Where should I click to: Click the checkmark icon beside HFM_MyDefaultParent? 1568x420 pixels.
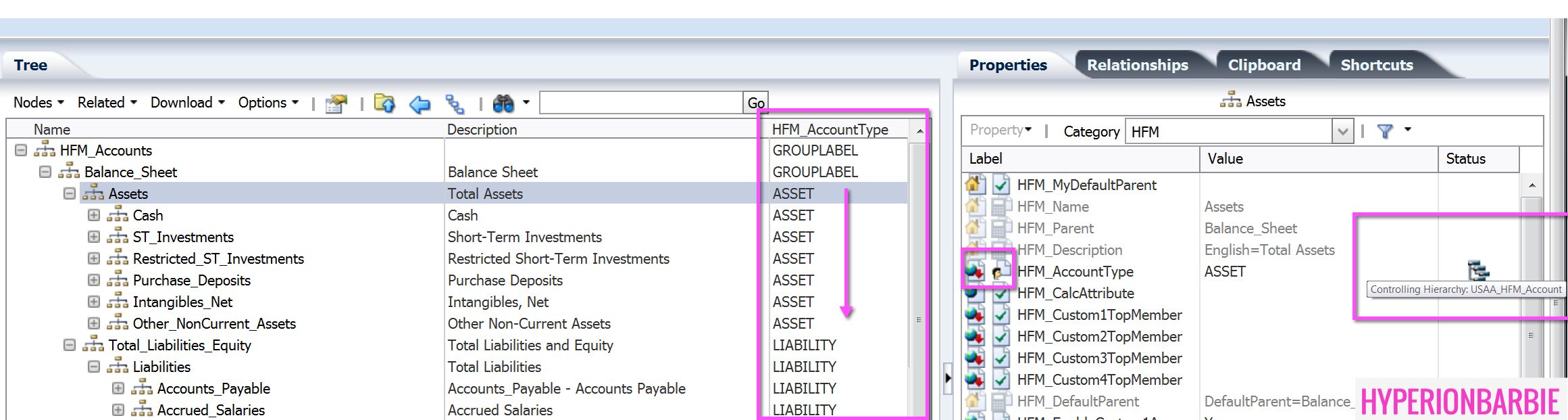coord(1001,185)
